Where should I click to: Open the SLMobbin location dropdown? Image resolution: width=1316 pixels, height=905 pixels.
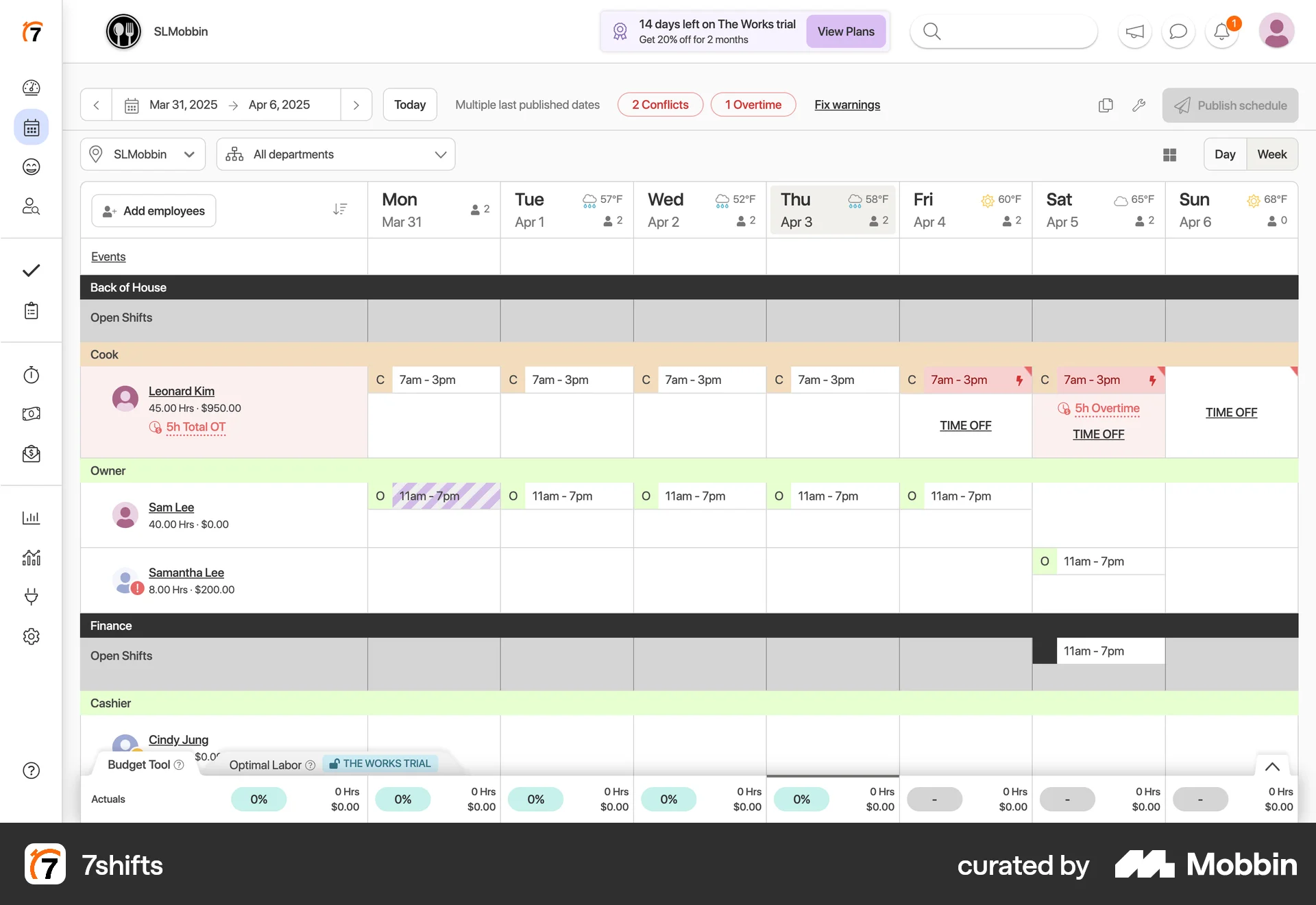(143, 154)
